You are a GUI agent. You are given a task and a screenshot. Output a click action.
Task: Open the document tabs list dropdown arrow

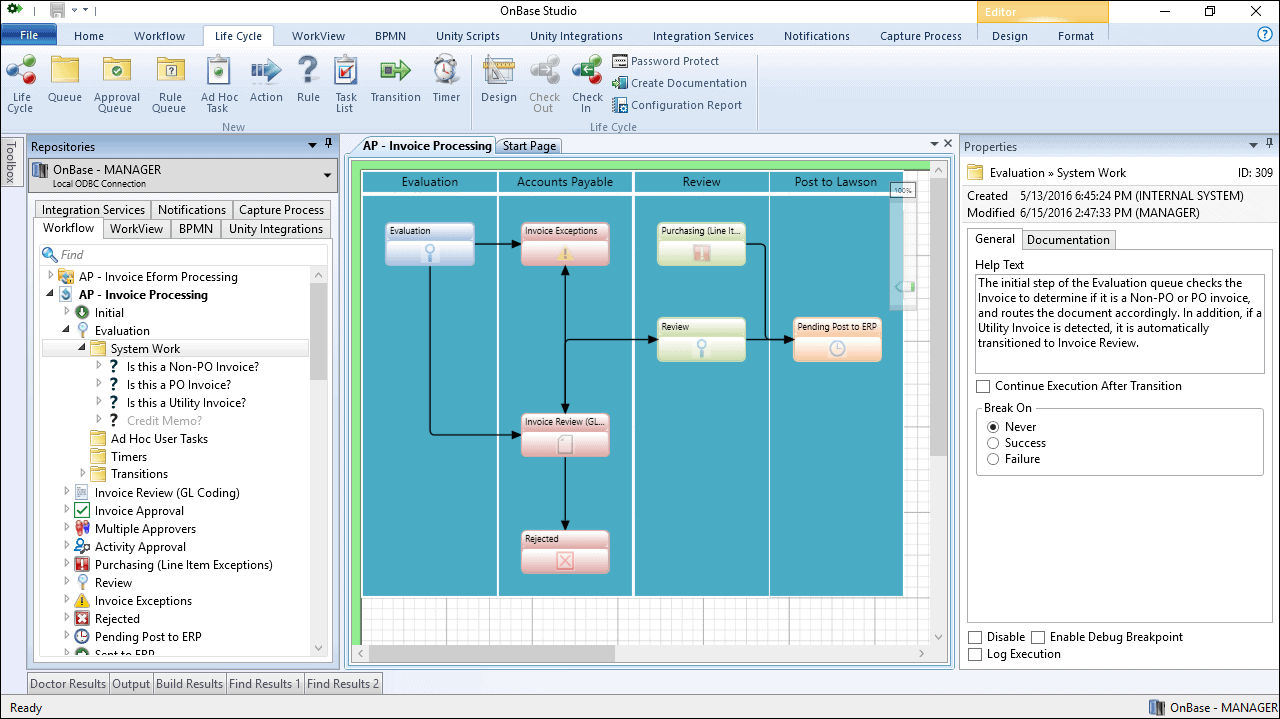click(934, 144)
